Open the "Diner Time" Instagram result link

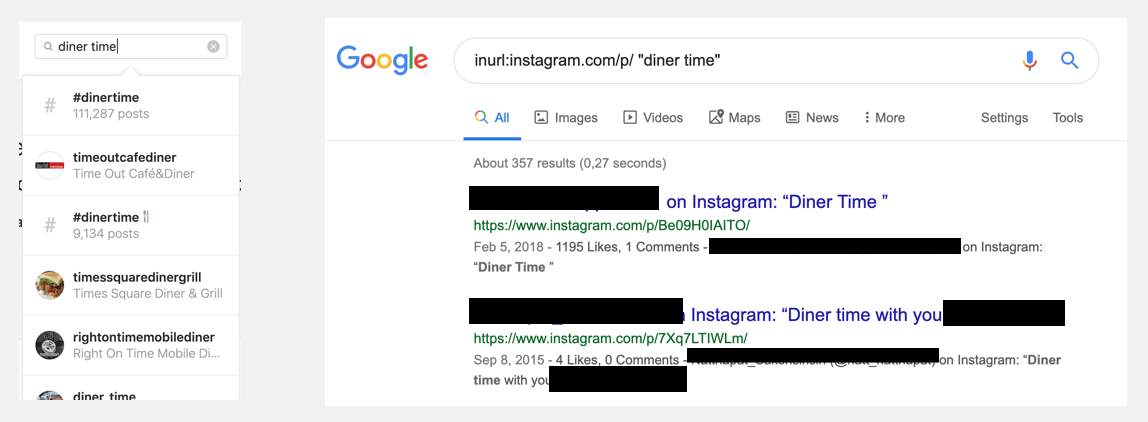point(777,202)
